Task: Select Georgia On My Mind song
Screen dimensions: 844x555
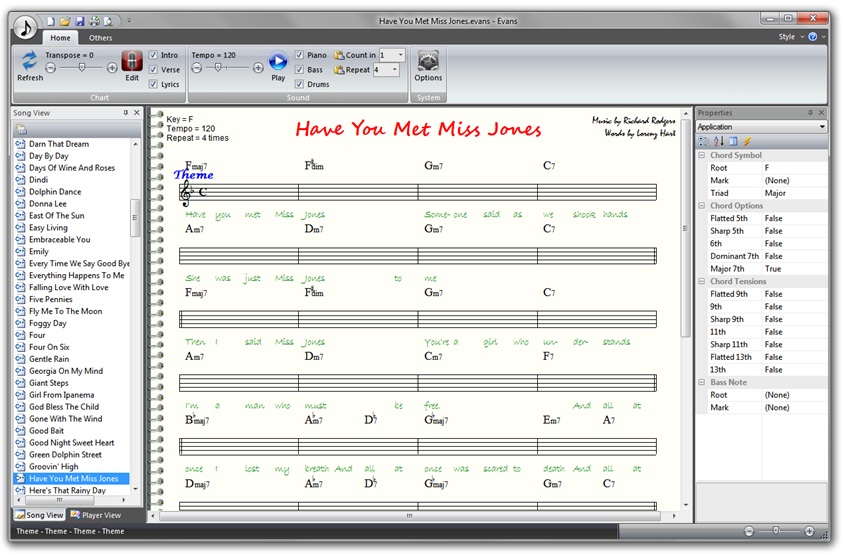Action: coord(66,371)
